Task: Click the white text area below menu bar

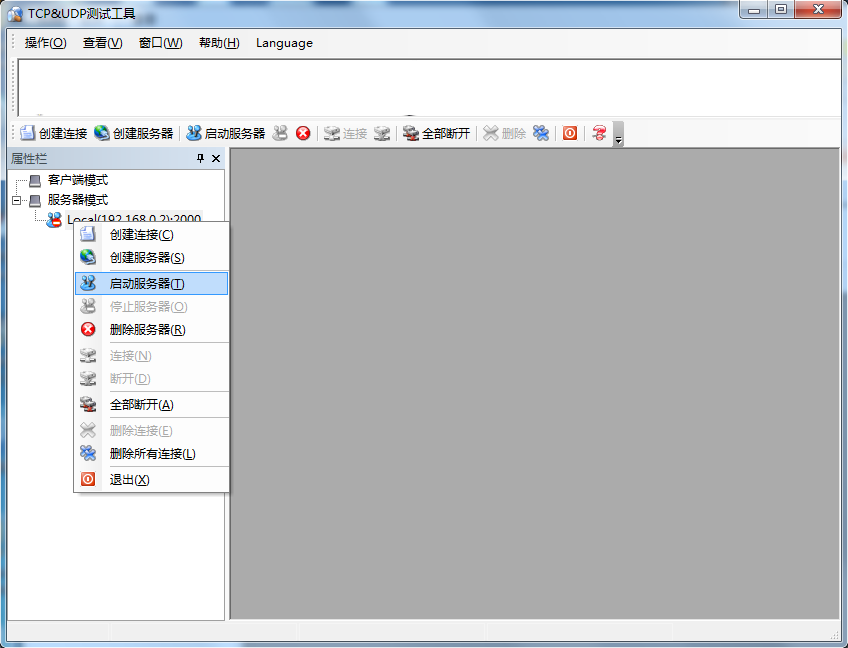Action: (x=430, y=88)
